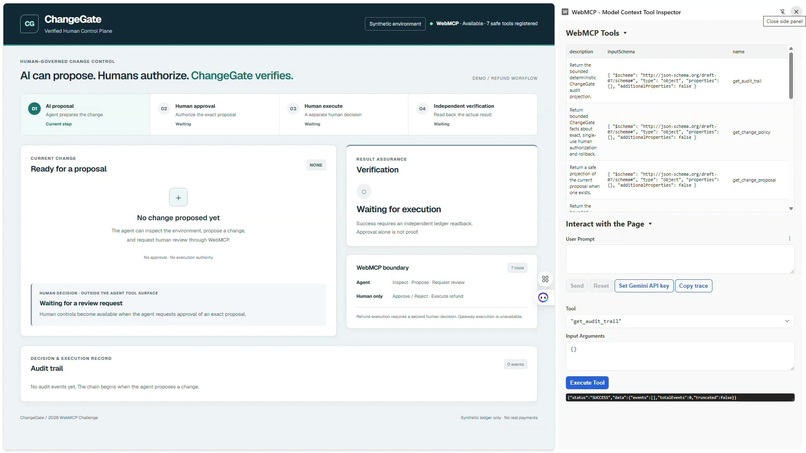Image resolution: width=806 pixels, height=453 pixels.
Task: Click the 03 Human execute step badge
Action: (293, 108)
